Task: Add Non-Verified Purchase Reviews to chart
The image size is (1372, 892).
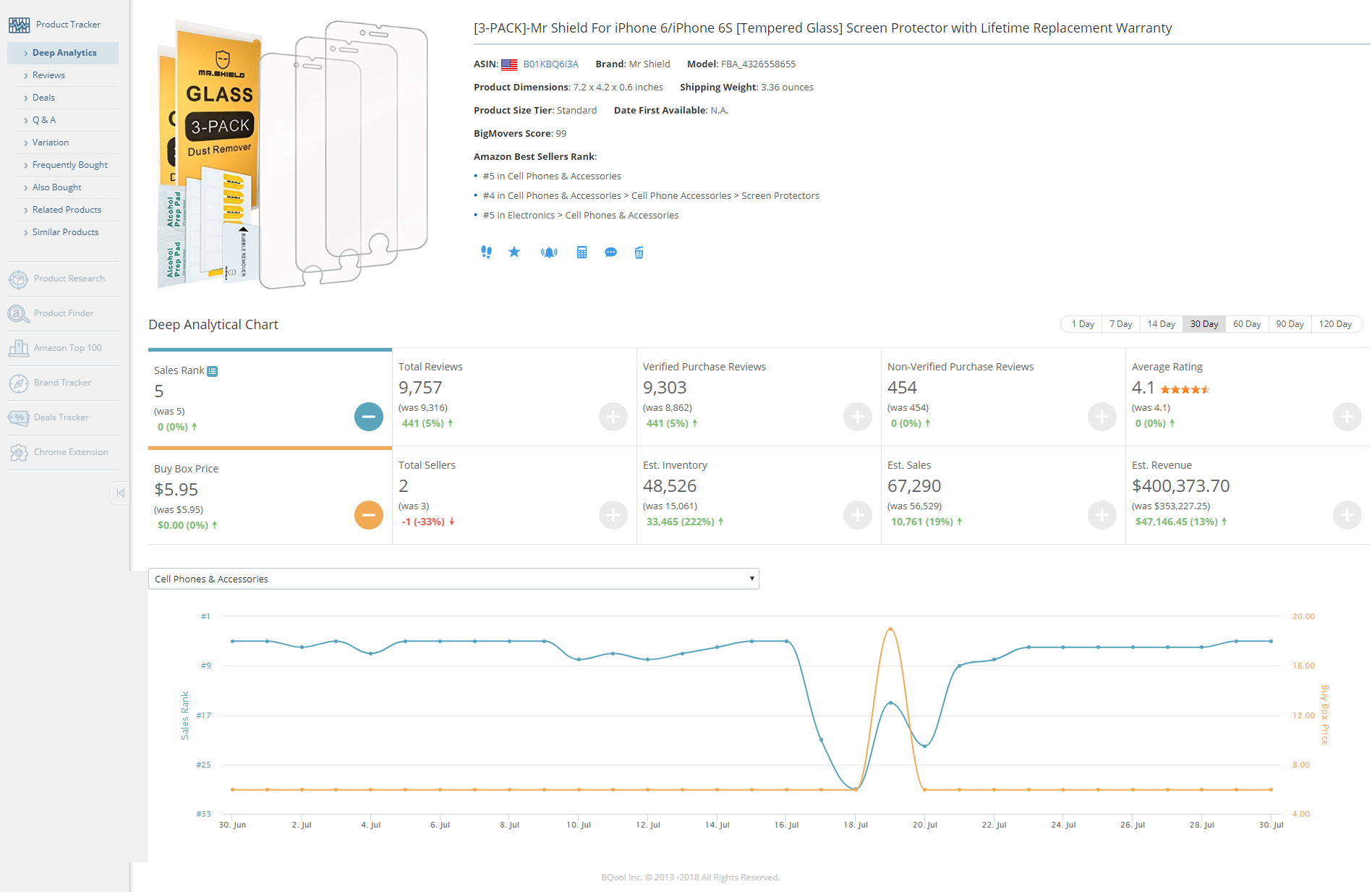Action: tap(1102, 417)
